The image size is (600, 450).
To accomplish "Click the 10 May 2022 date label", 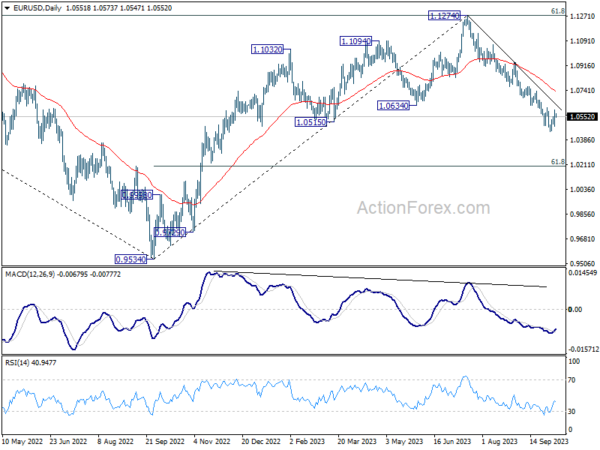I will [23, 442].
